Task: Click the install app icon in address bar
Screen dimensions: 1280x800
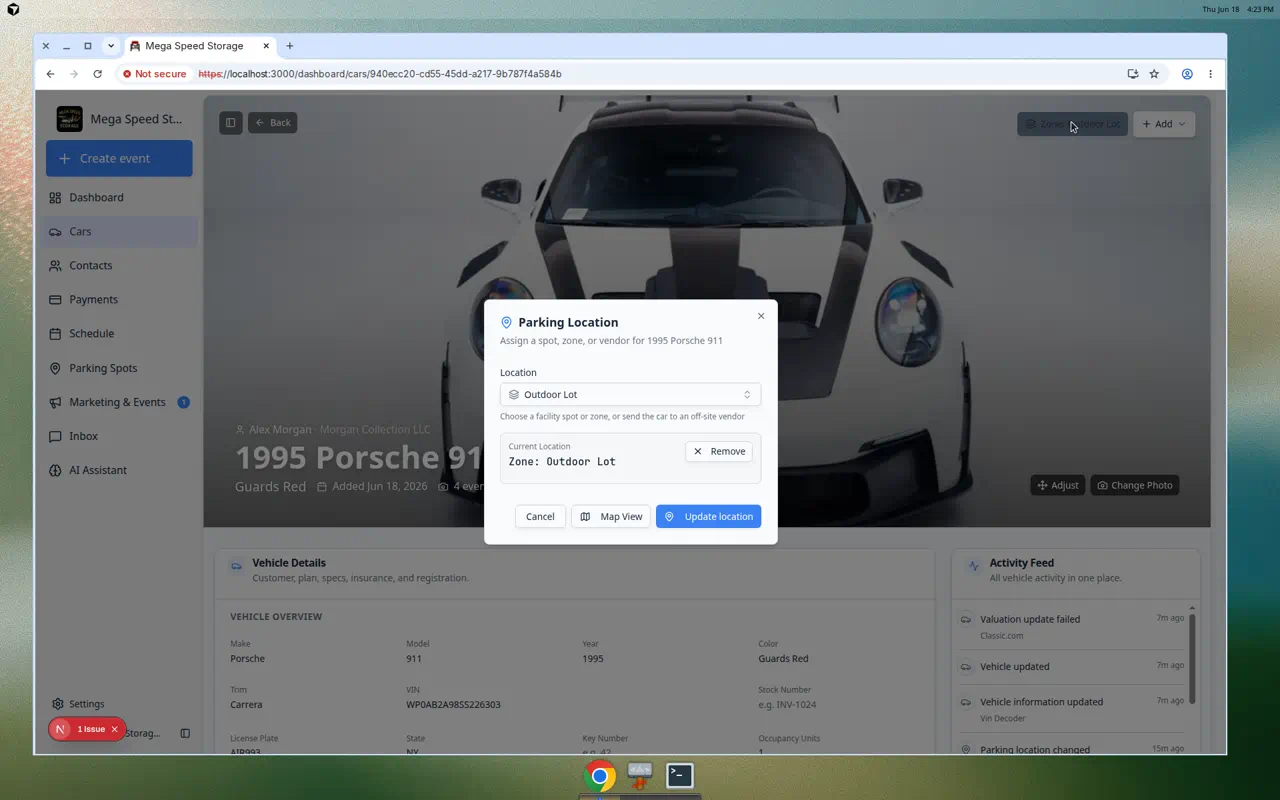Action: tap(1132, 74)
